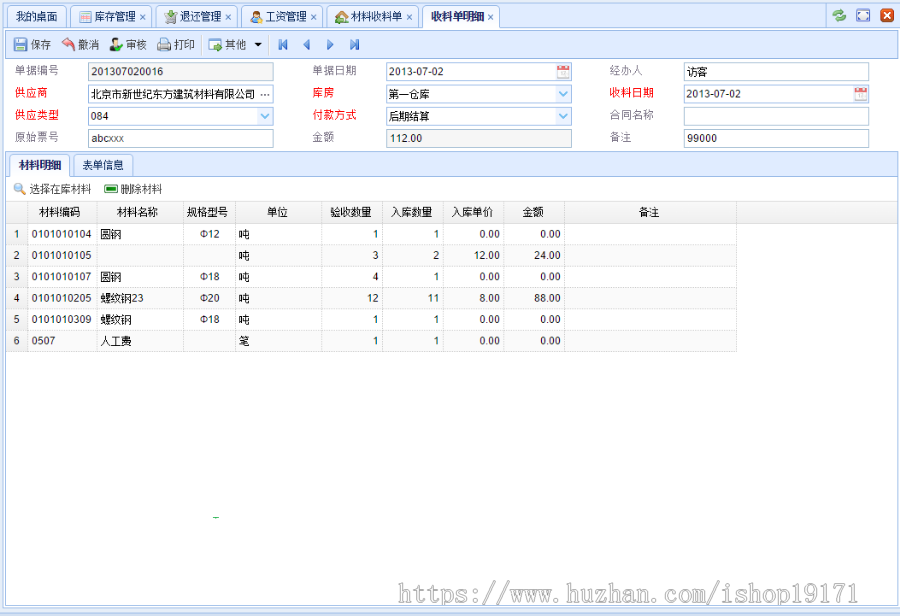
Task: Go to previous record arrow
Action: click(x=307, y=45)
